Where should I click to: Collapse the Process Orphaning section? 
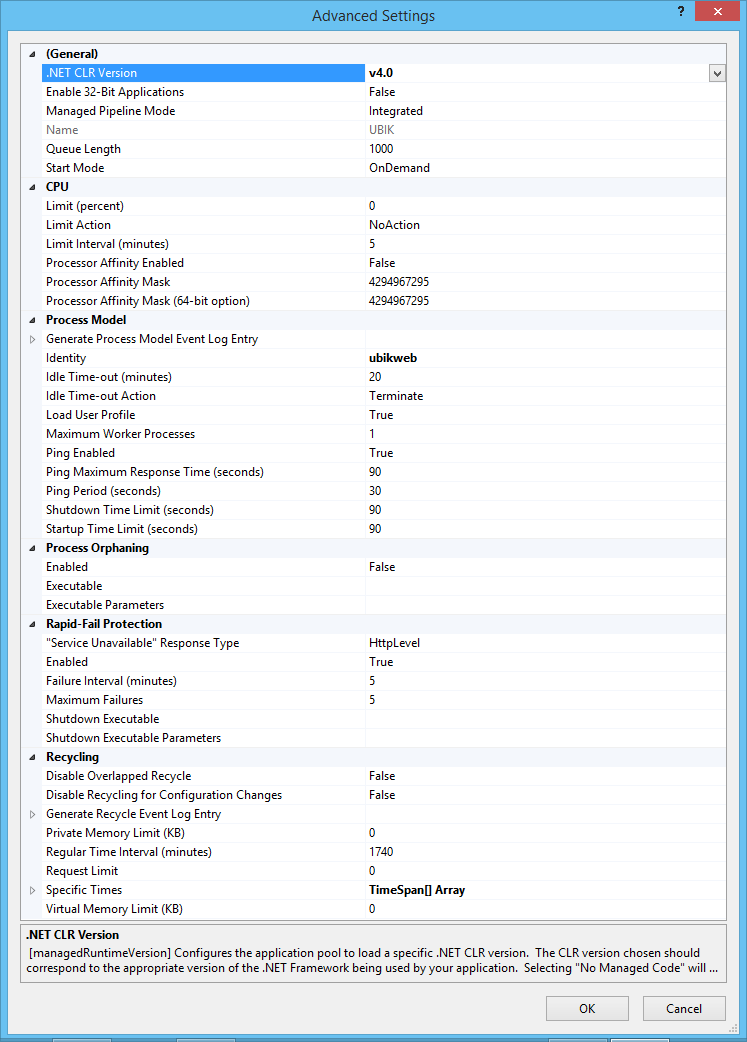(32, 548)
